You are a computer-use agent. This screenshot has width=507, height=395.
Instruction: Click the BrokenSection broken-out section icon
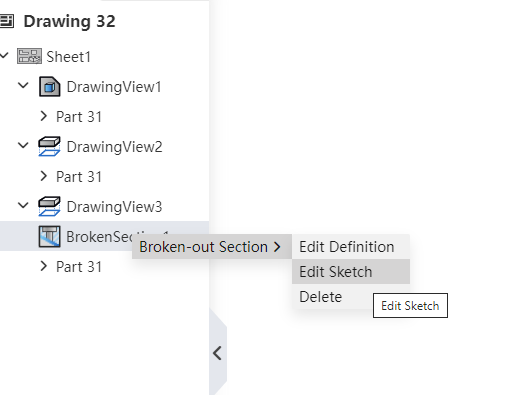(x=49, y=236)
